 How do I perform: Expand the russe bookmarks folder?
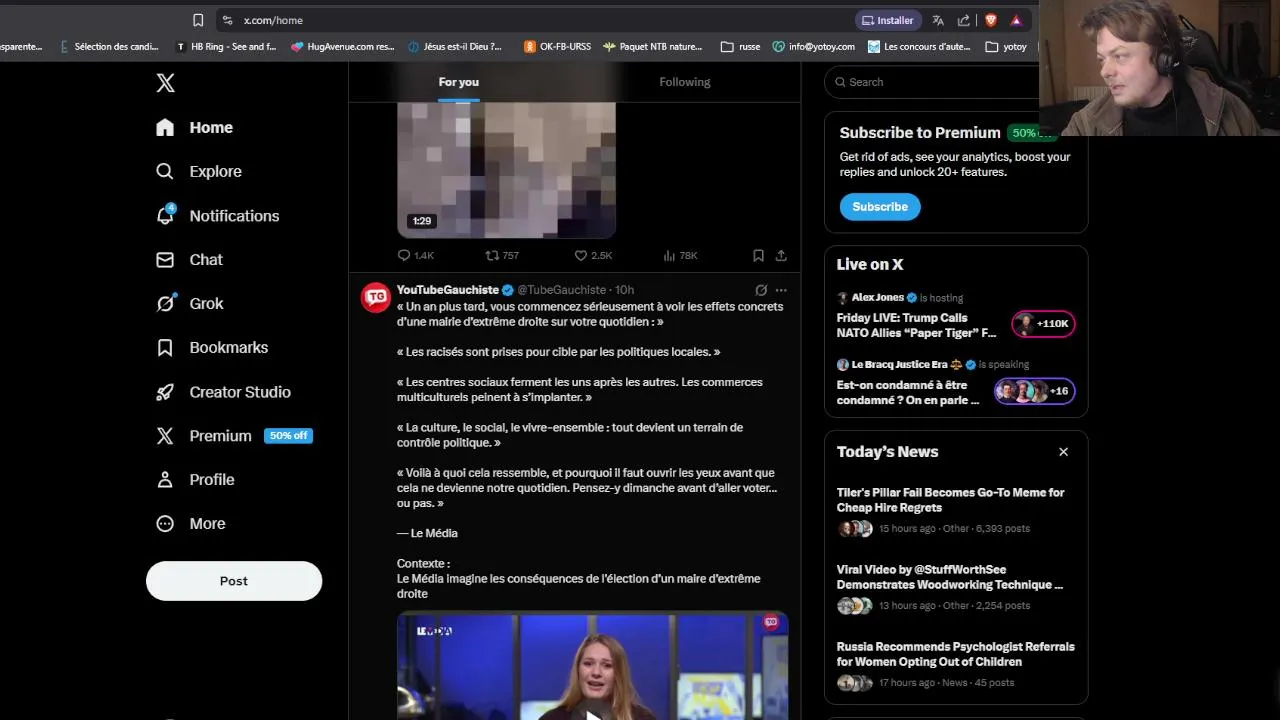pyautogui.click(x=740, y=46)
